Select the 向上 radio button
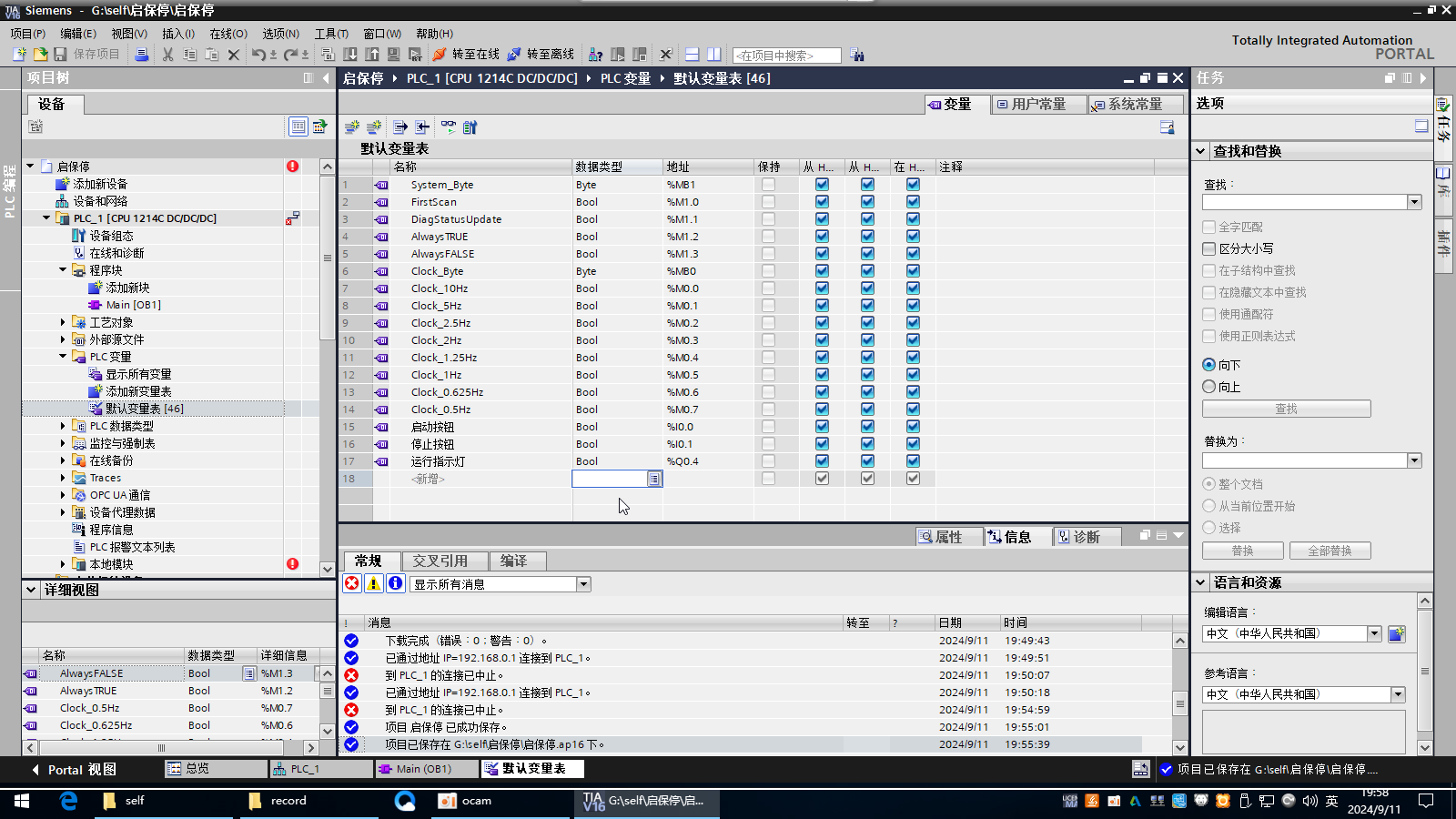Screen dimensions: 1456x819 pyautogui.click(x=1209, y=387)
